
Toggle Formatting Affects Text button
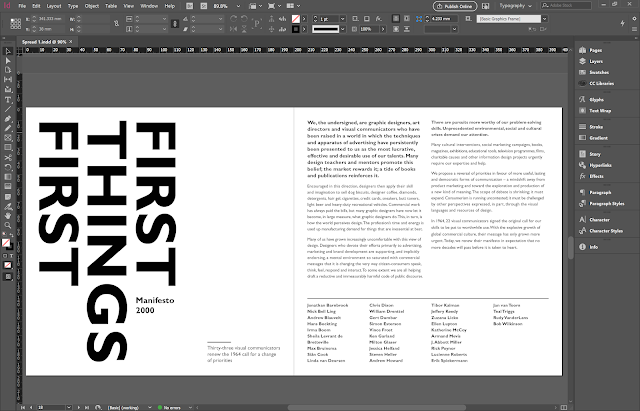pos(11,256)
